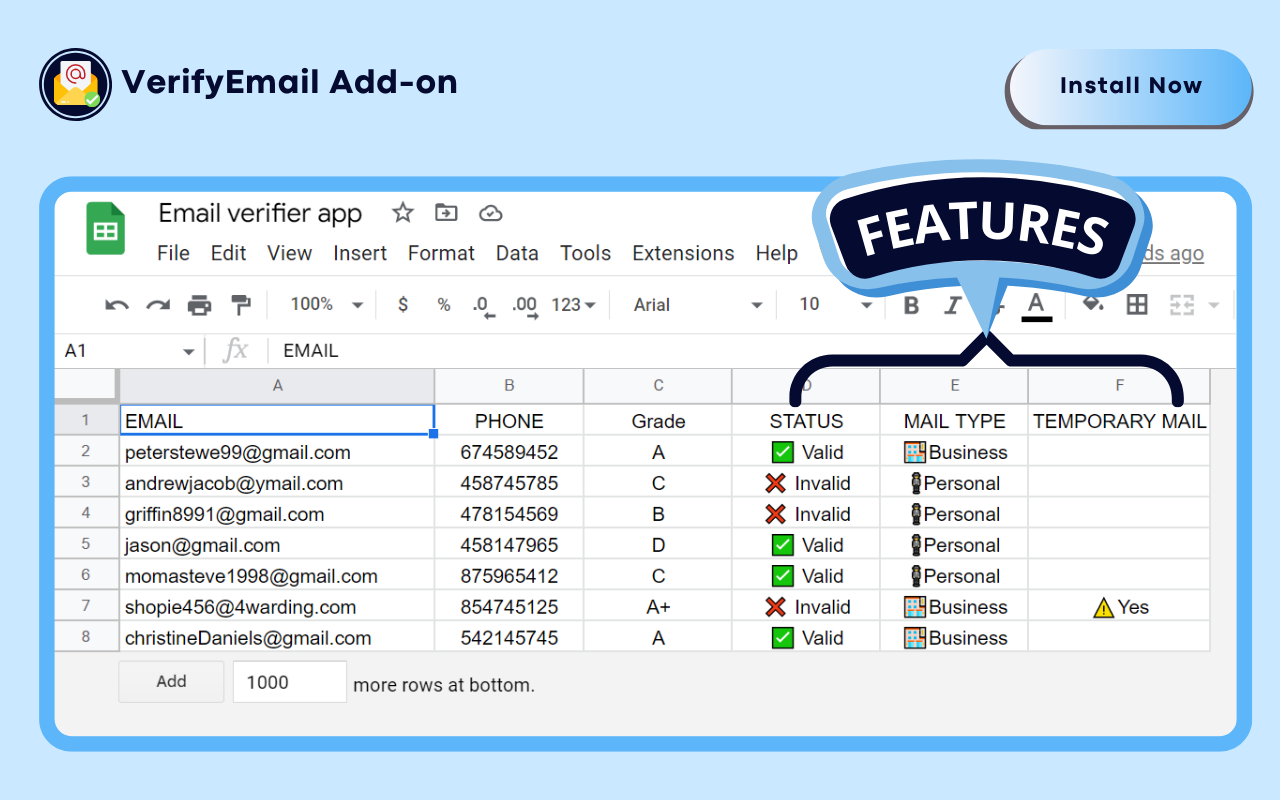Open the Extensions menu
Viewport: 1280px width, 800px height.
(683, 253)
